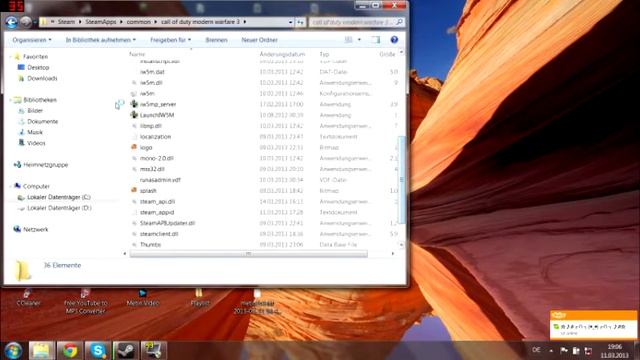
Task: Select Netzwerk in navigation pane
Action: click(x=35, y=229)
